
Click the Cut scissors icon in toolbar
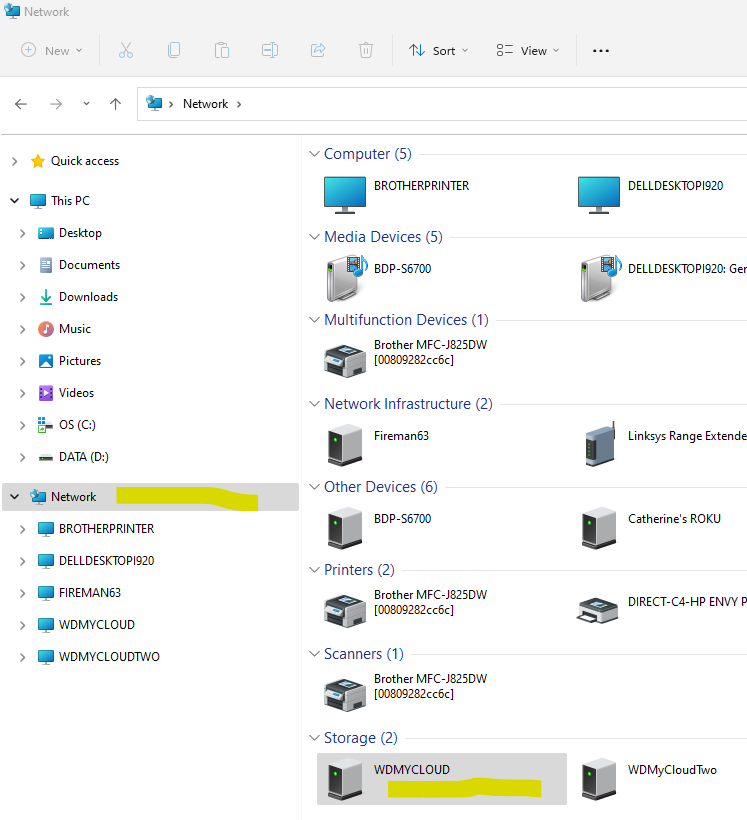pyautogui.click(x=126, y=50)
